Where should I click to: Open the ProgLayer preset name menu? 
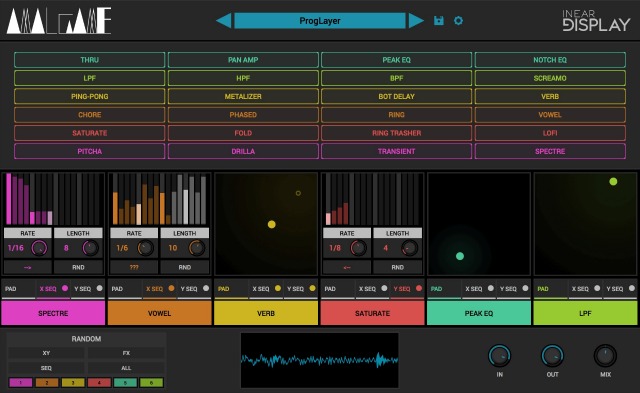[x=320, y=20]
